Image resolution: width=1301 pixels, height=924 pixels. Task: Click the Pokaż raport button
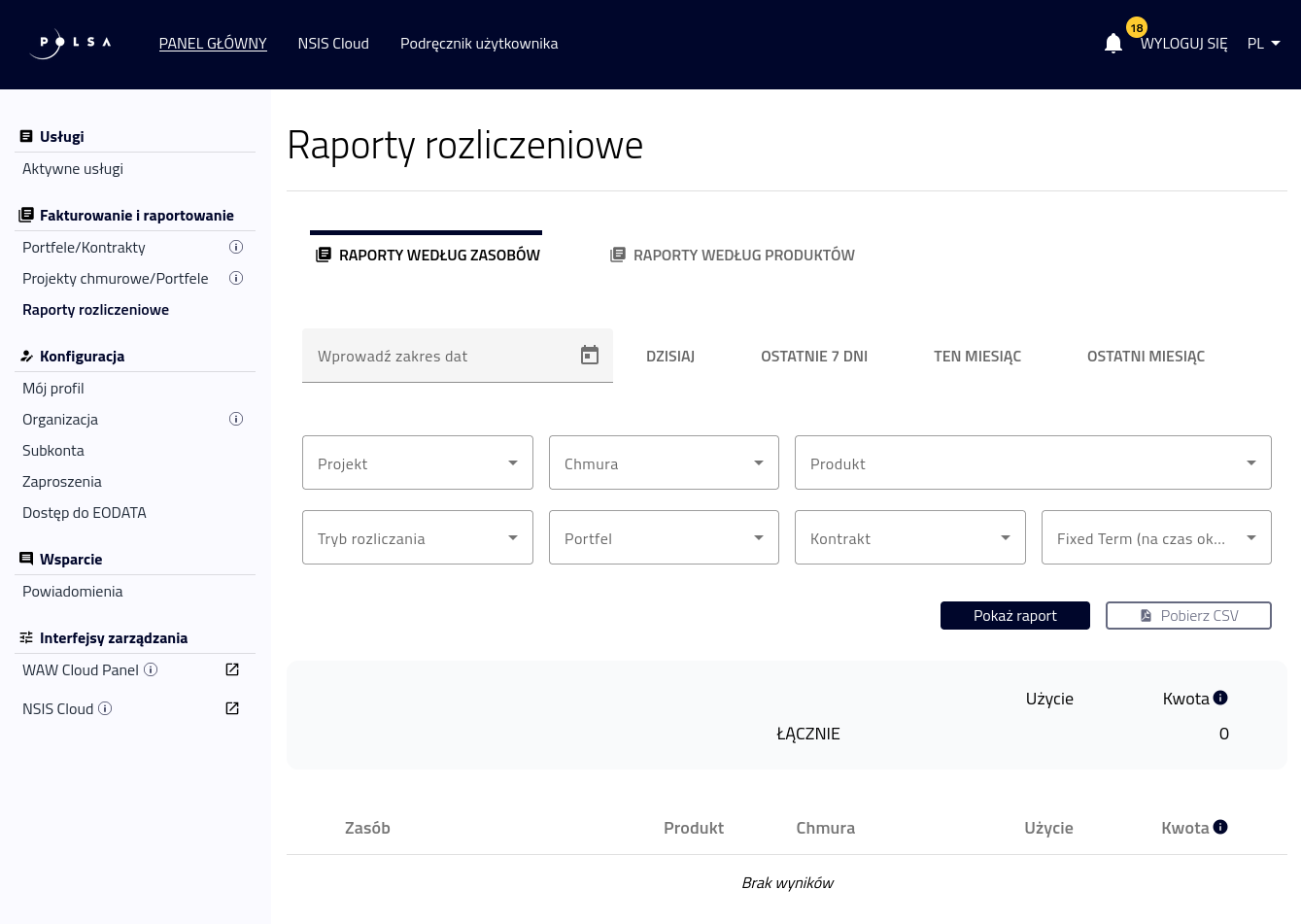click(x=1014, y=615)
